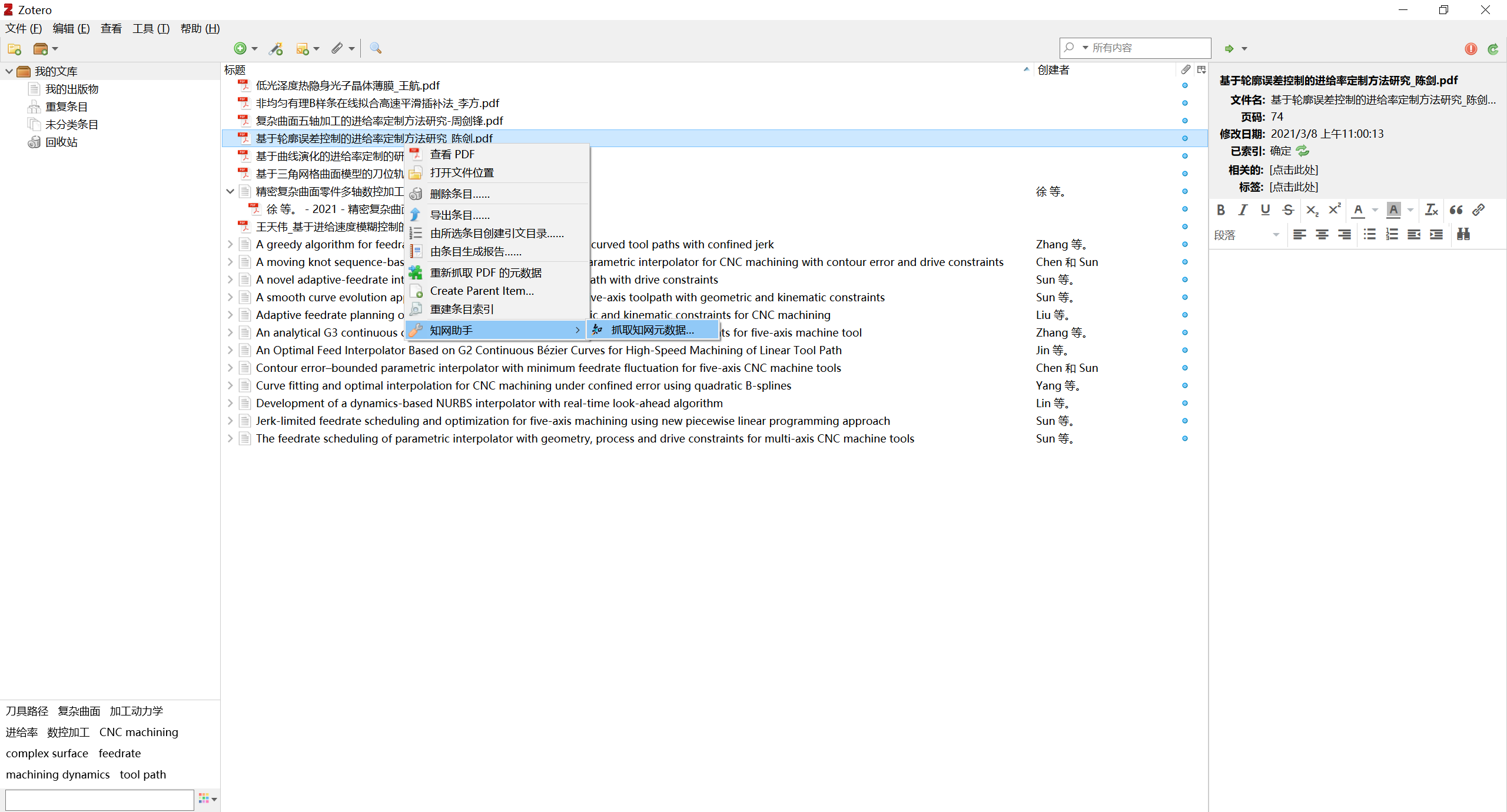Collapse the 我的文库 tree
The width and height of the screenshot is (1507, 812).
click(x=9, y=71)
